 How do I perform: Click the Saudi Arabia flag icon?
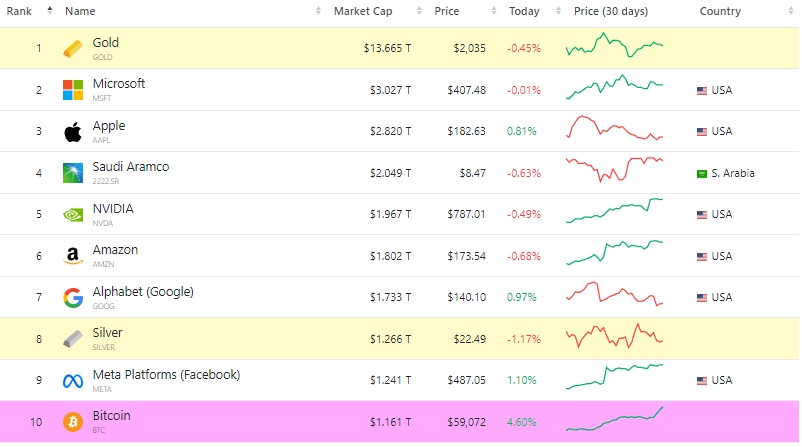click(x=702, y=174)
